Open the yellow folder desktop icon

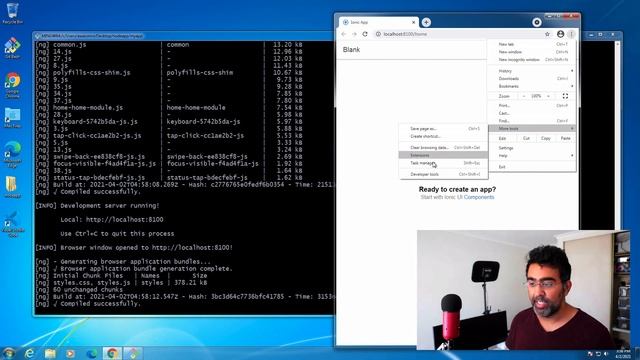12,187
